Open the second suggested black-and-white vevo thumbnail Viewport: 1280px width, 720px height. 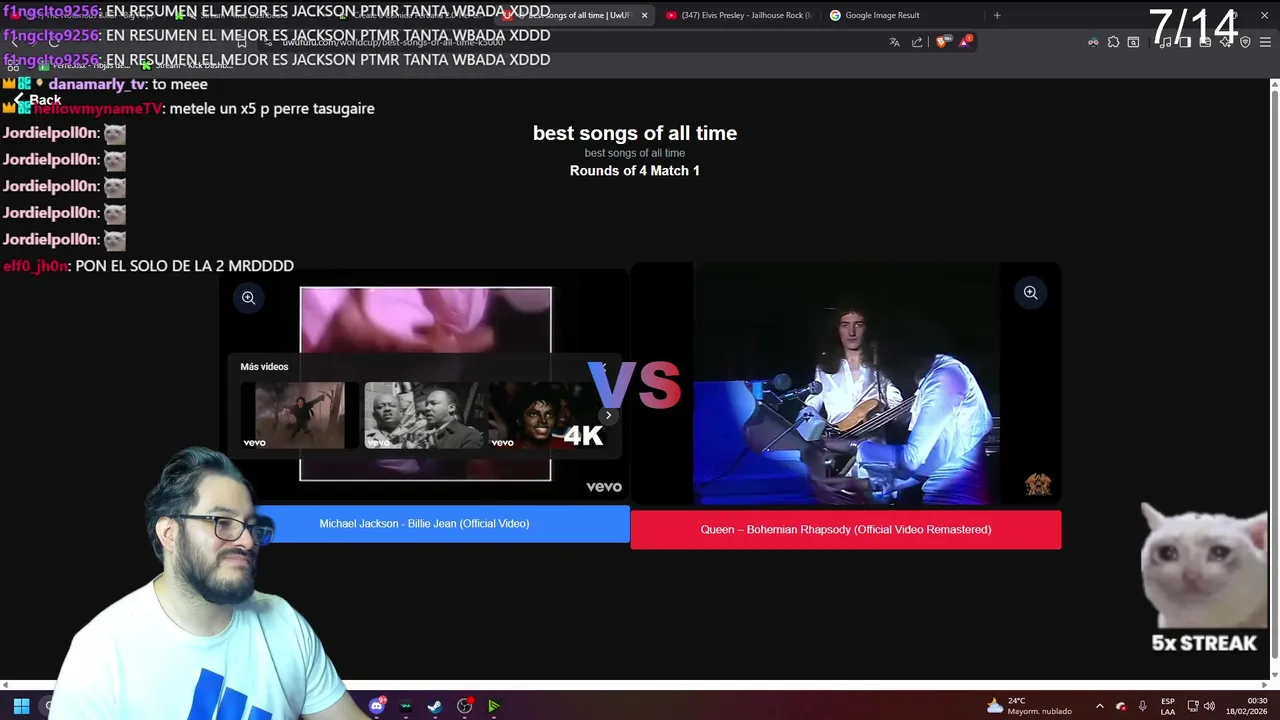[422, 415]
